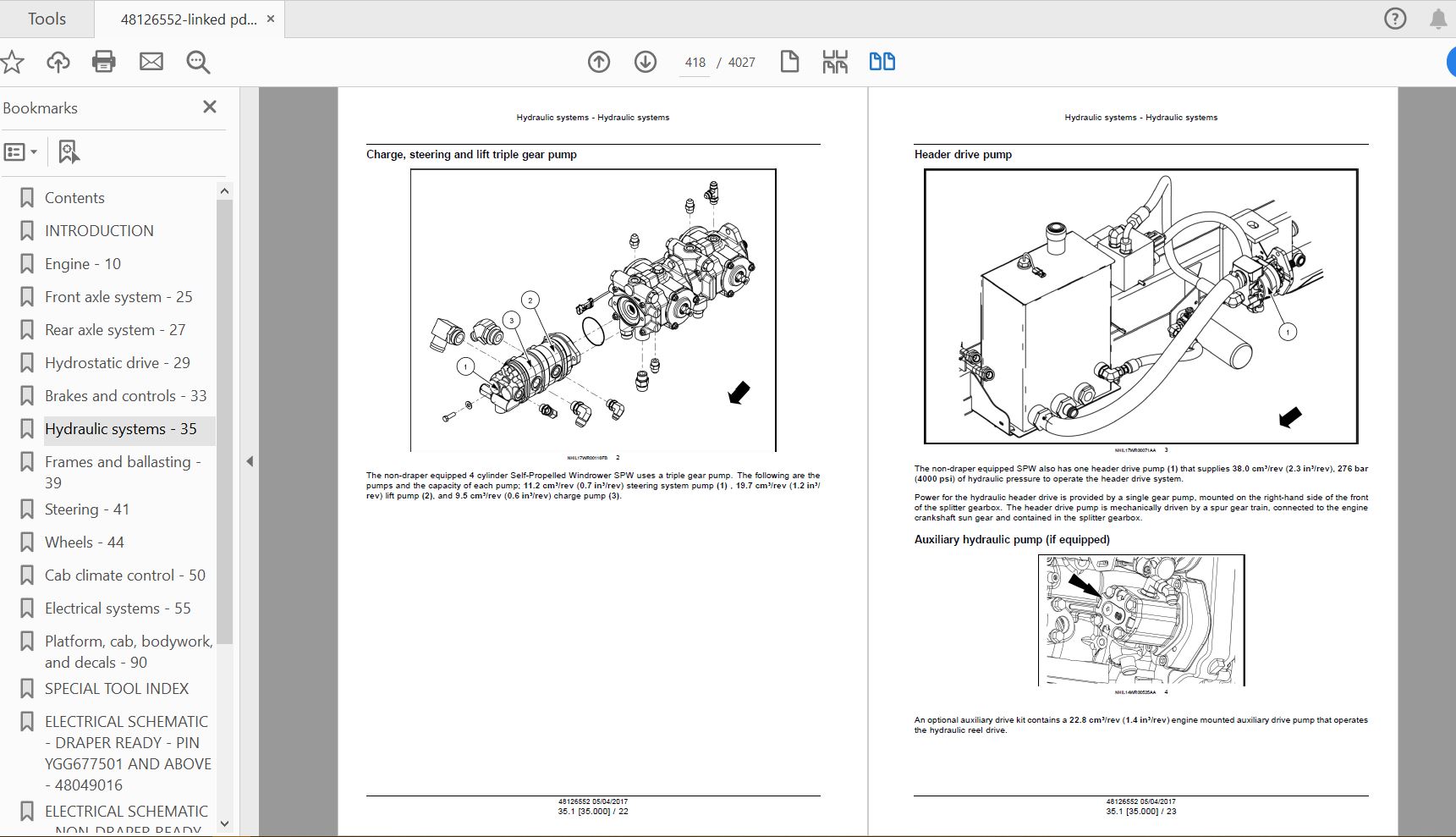Open notifications bell

[1437, 18]
